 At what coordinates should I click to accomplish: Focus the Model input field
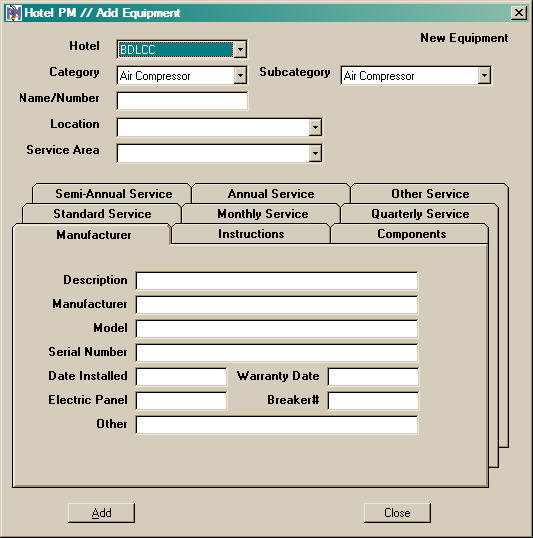277,329
